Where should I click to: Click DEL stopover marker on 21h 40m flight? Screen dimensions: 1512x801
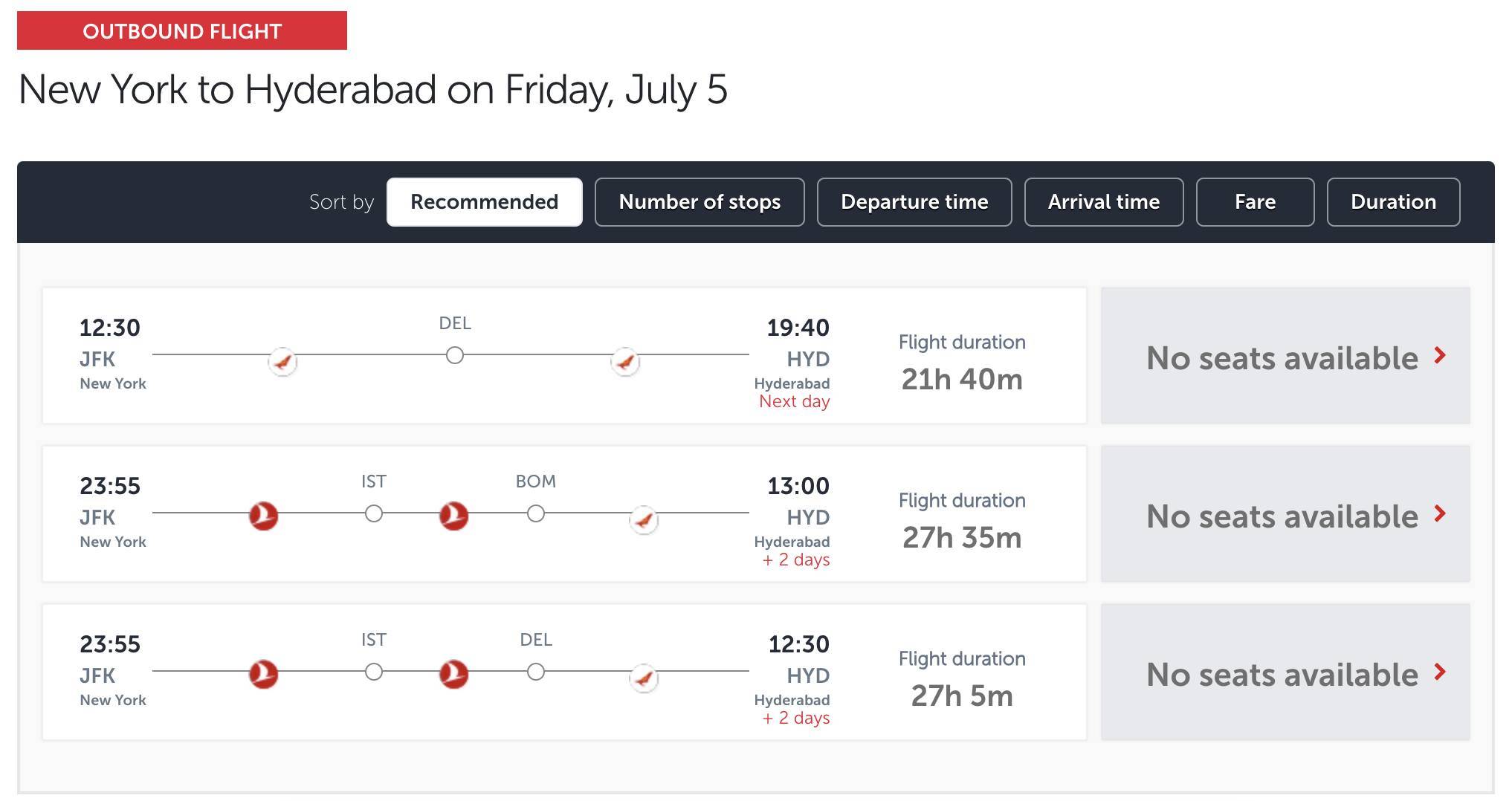click(455, 355)
